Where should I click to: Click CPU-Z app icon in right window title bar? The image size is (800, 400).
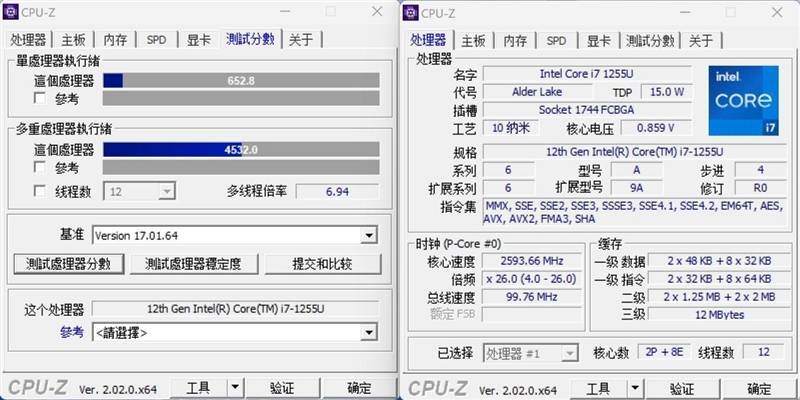click(x=411, y=12)
